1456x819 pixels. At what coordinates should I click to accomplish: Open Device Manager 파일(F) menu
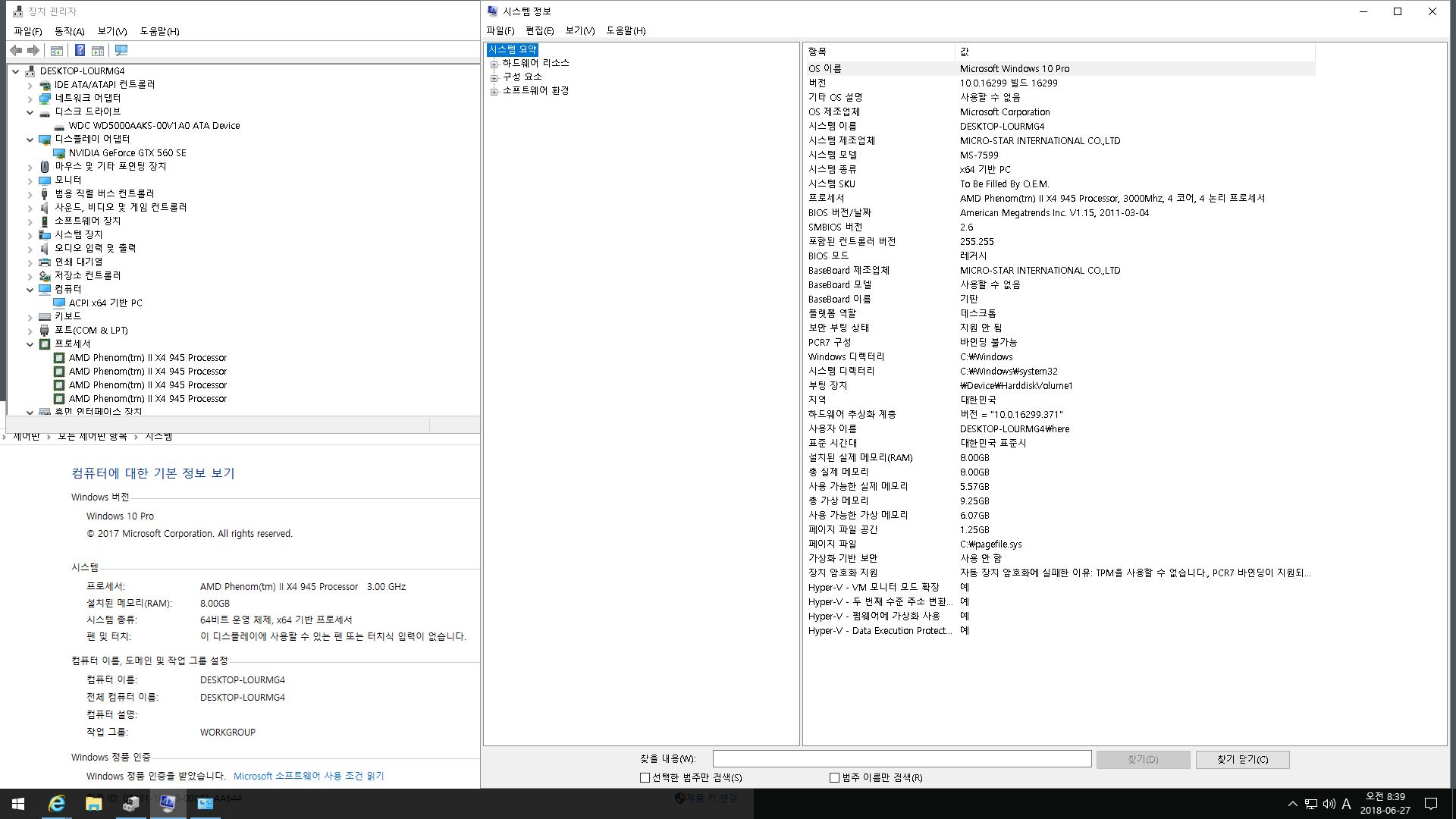28,31
